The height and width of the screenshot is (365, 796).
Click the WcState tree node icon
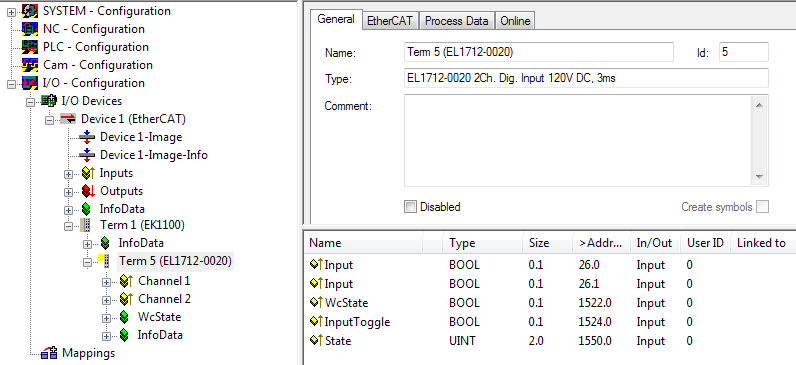[124, 317]
